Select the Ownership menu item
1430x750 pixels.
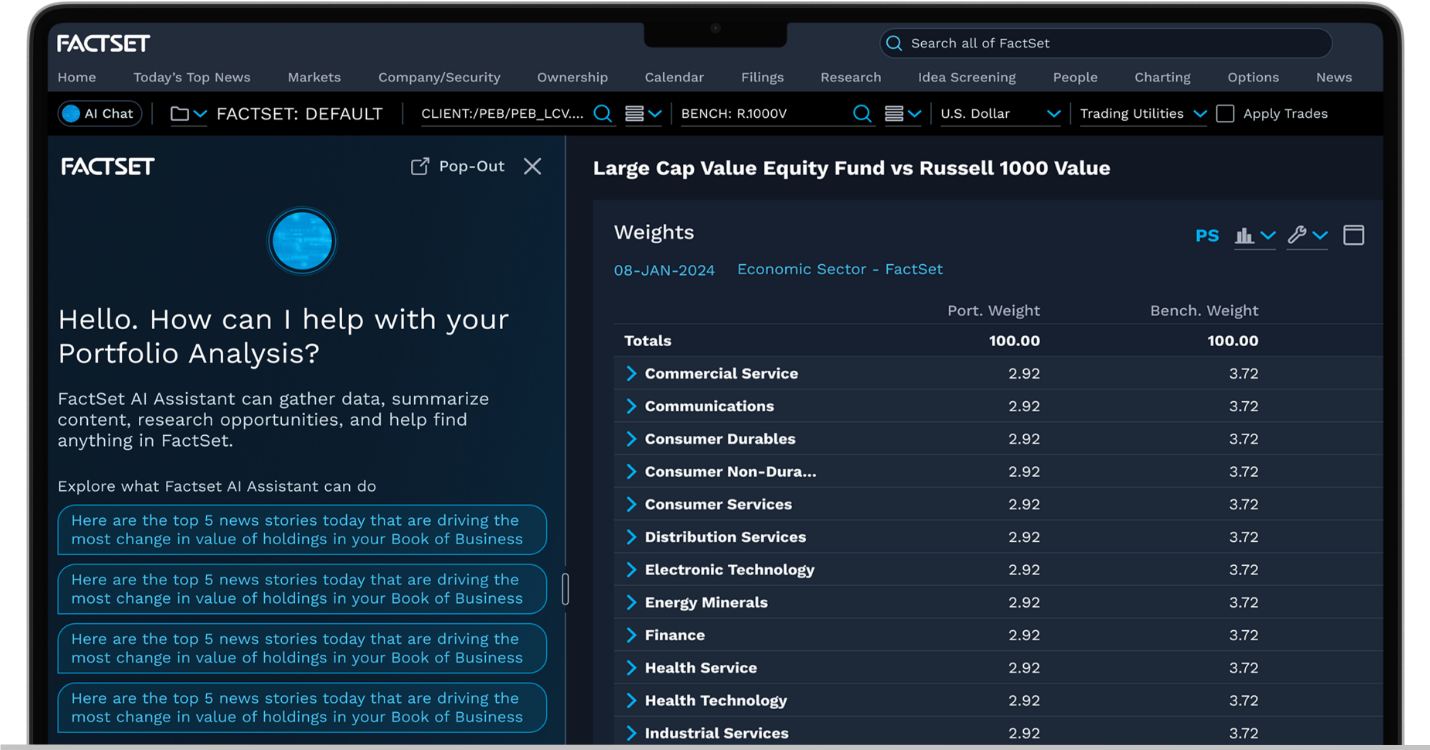[572, 77]
